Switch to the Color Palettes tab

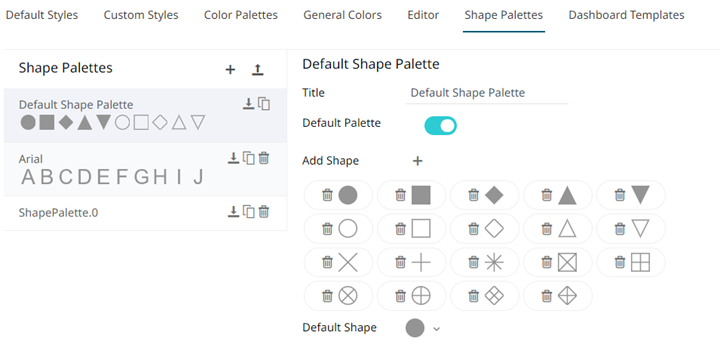[241, 15]
